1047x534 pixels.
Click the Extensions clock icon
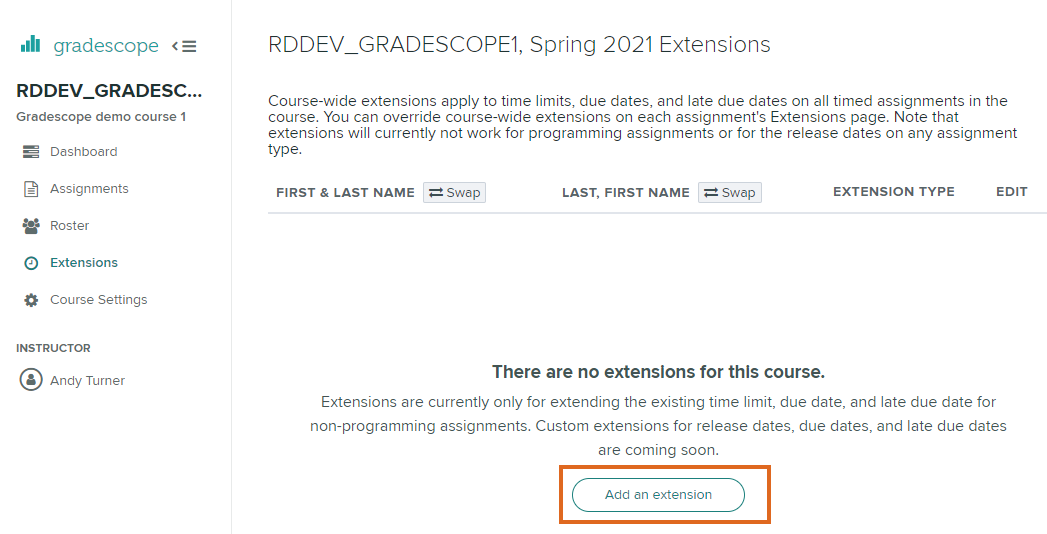[31, 263]
